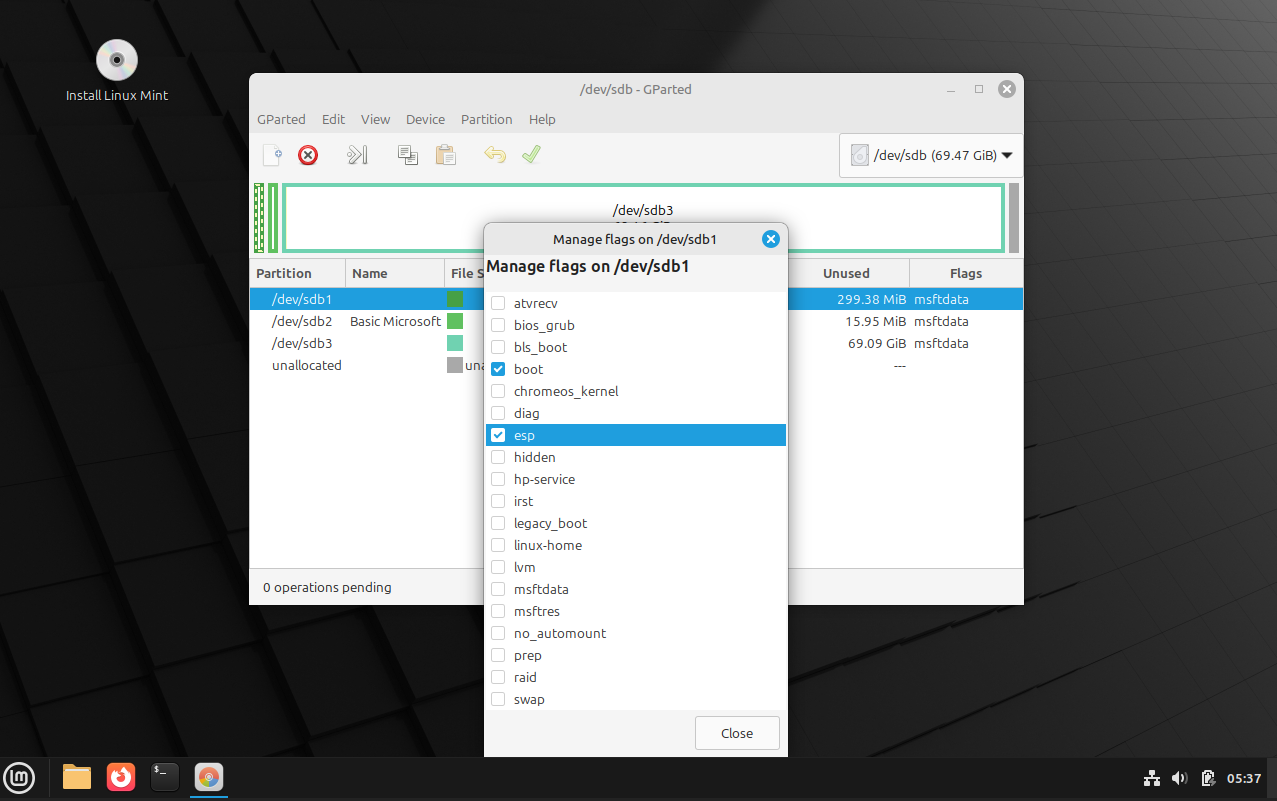Click the red Delete partition icon
1277x801 pixels.
308,155
